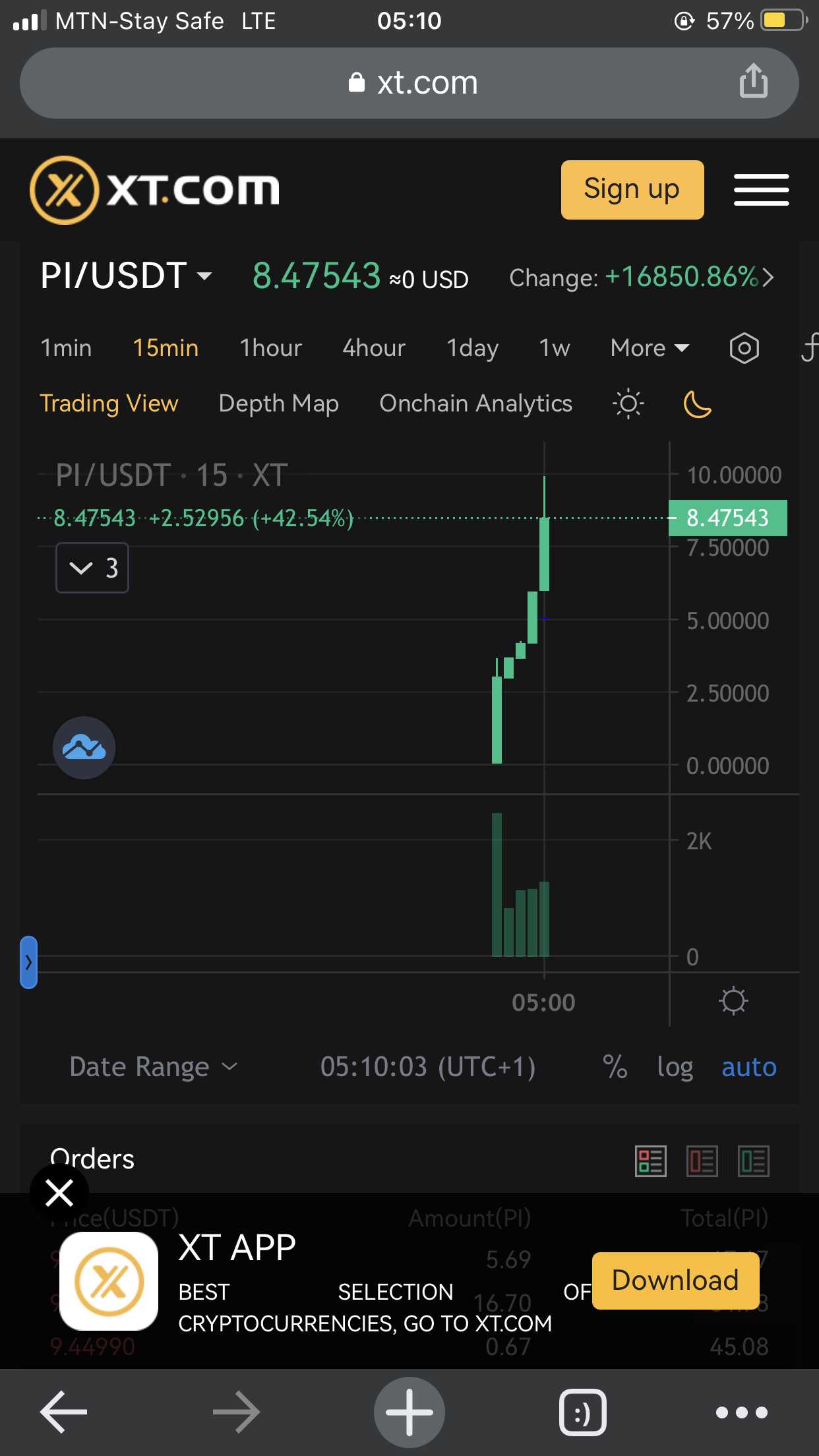This screenshot has width=819, height=1456.
Task: Switch to Depth Map tab
Action: 278,403
